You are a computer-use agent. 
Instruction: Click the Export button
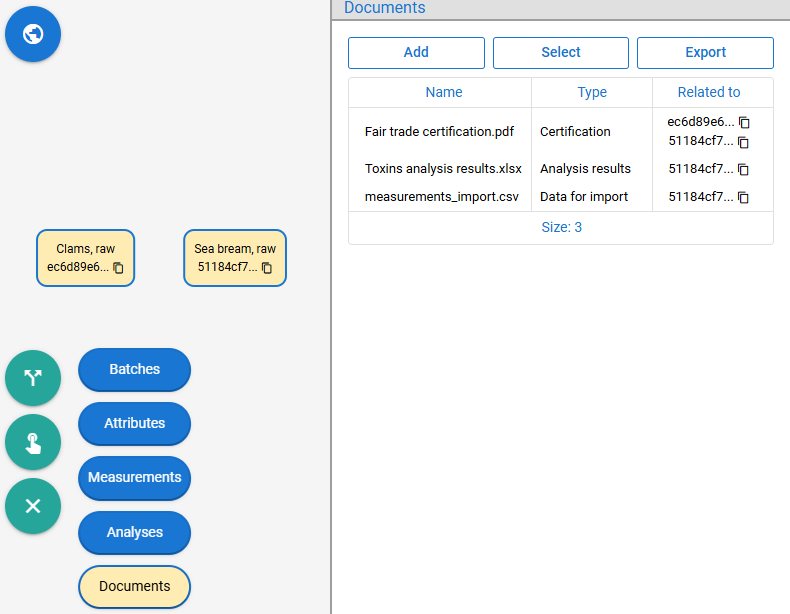(x=705, y=52)
